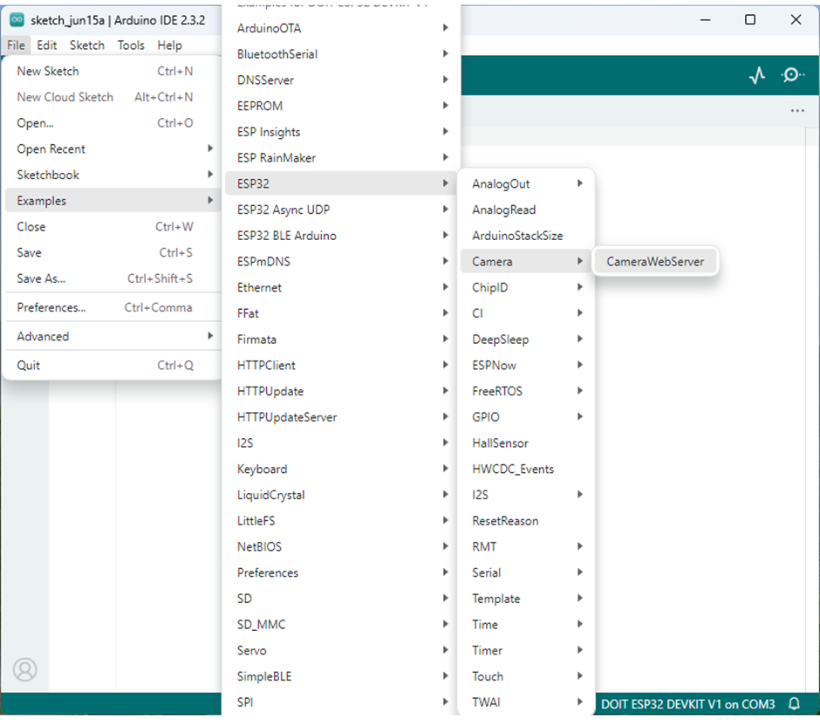This screenshot has width=820, height=720.
Task: Expand the DeepSleep submenu
Action: (526, 339)
